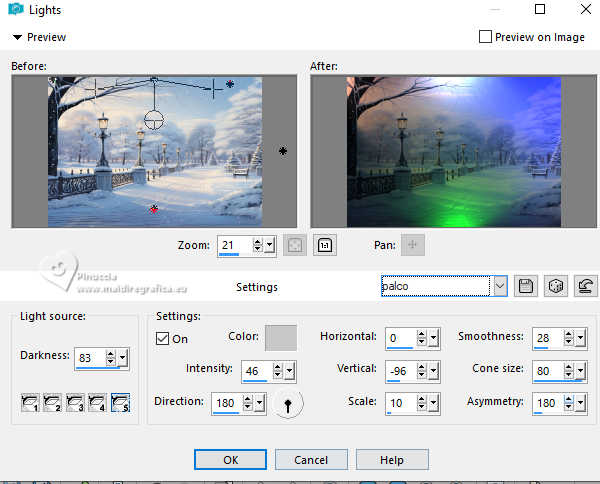Select the red light marker at bottom of Before
The image size is (600, 484).
(x=154, y=209)
